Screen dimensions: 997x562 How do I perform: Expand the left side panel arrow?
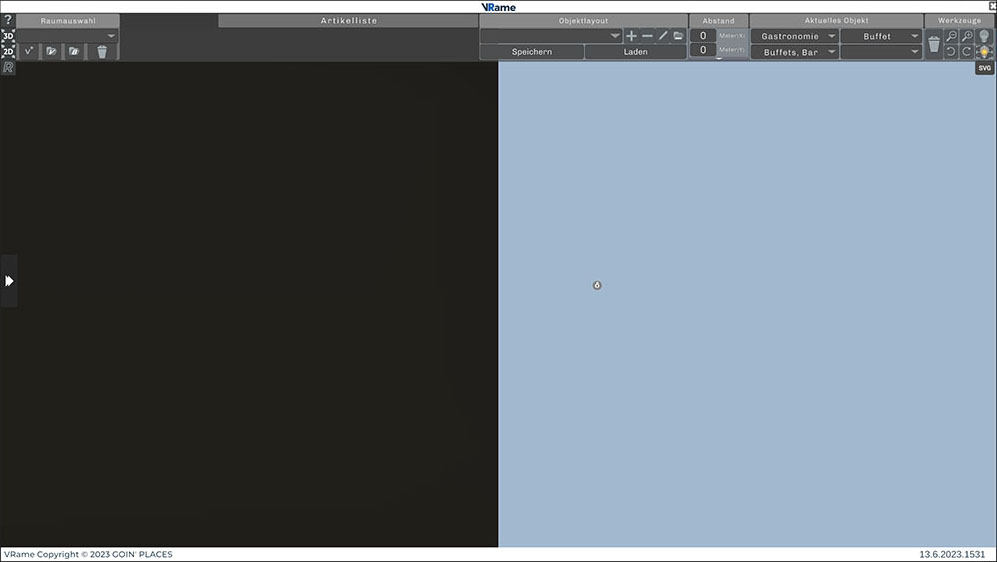[x=9, y=280]
